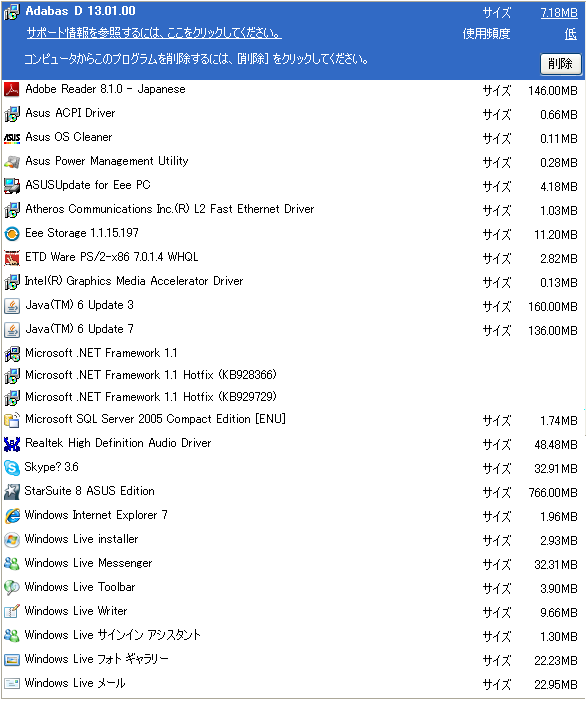
Task: Click the Windows Live Writer icon
Action: [x=12, y=612]
